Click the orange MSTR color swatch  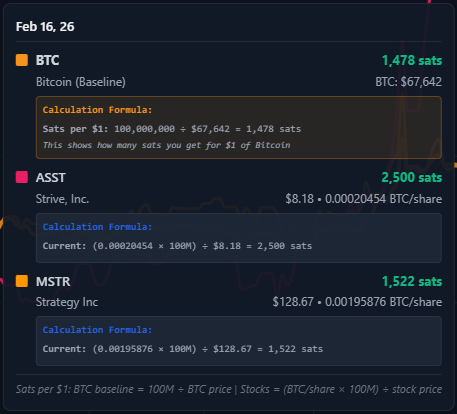(22, 281)
